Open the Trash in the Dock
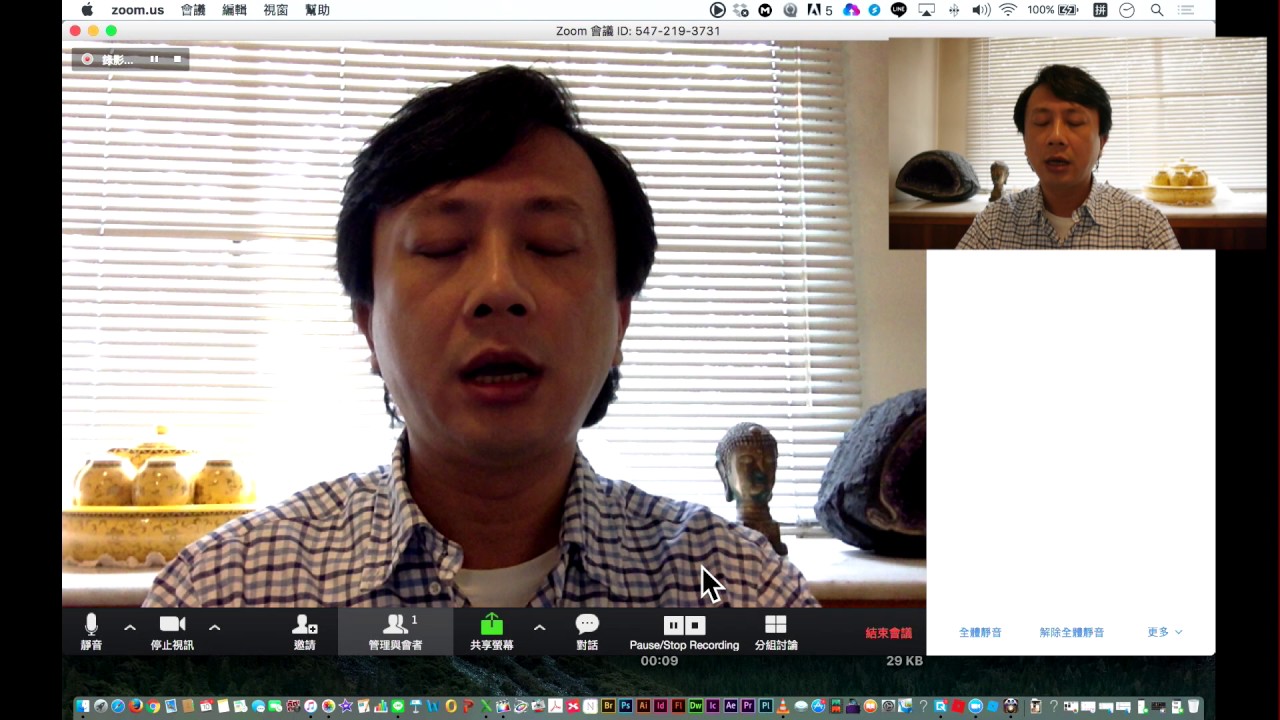 (x=1193, y=706)
